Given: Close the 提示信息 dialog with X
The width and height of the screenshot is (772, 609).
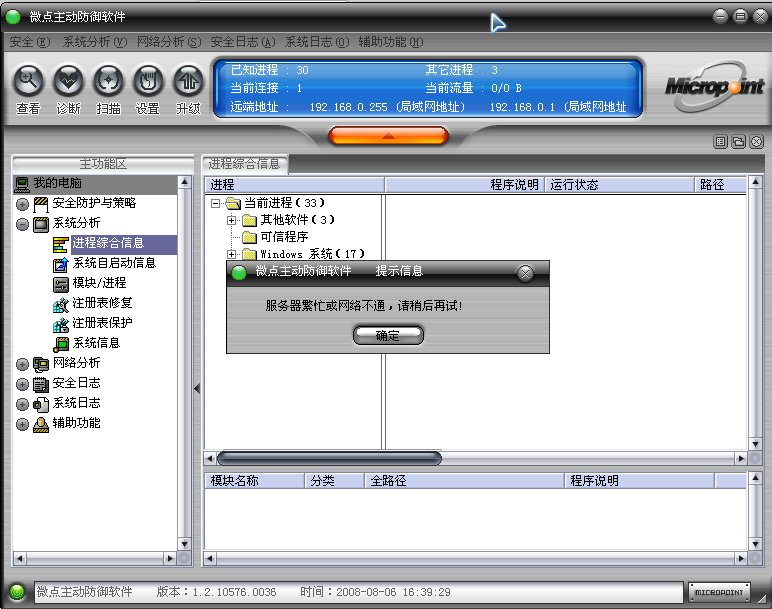Looking at the screenshot, I should (525, 273).
